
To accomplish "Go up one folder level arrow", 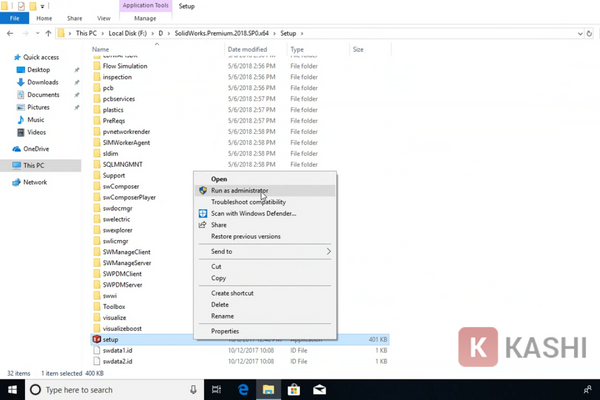I will pyautogui.click(x=48, y=34).
